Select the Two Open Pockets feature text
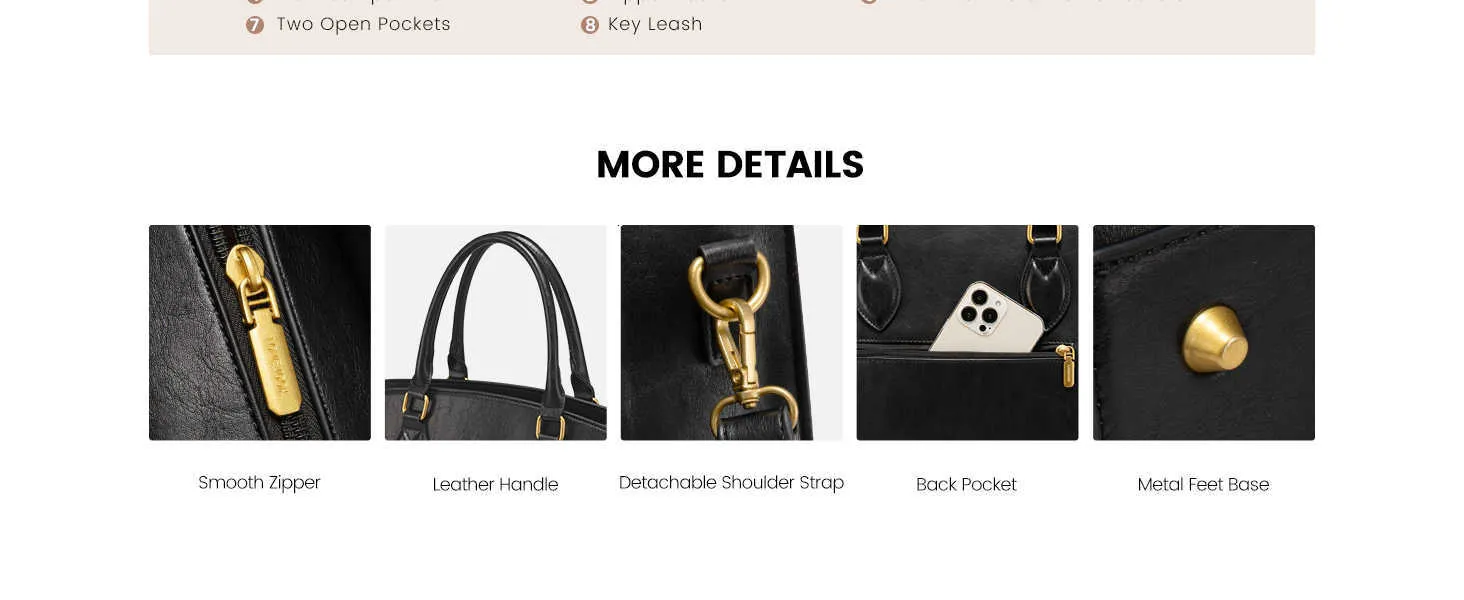This screenshot has width=1464, height=600. [364, 24]
